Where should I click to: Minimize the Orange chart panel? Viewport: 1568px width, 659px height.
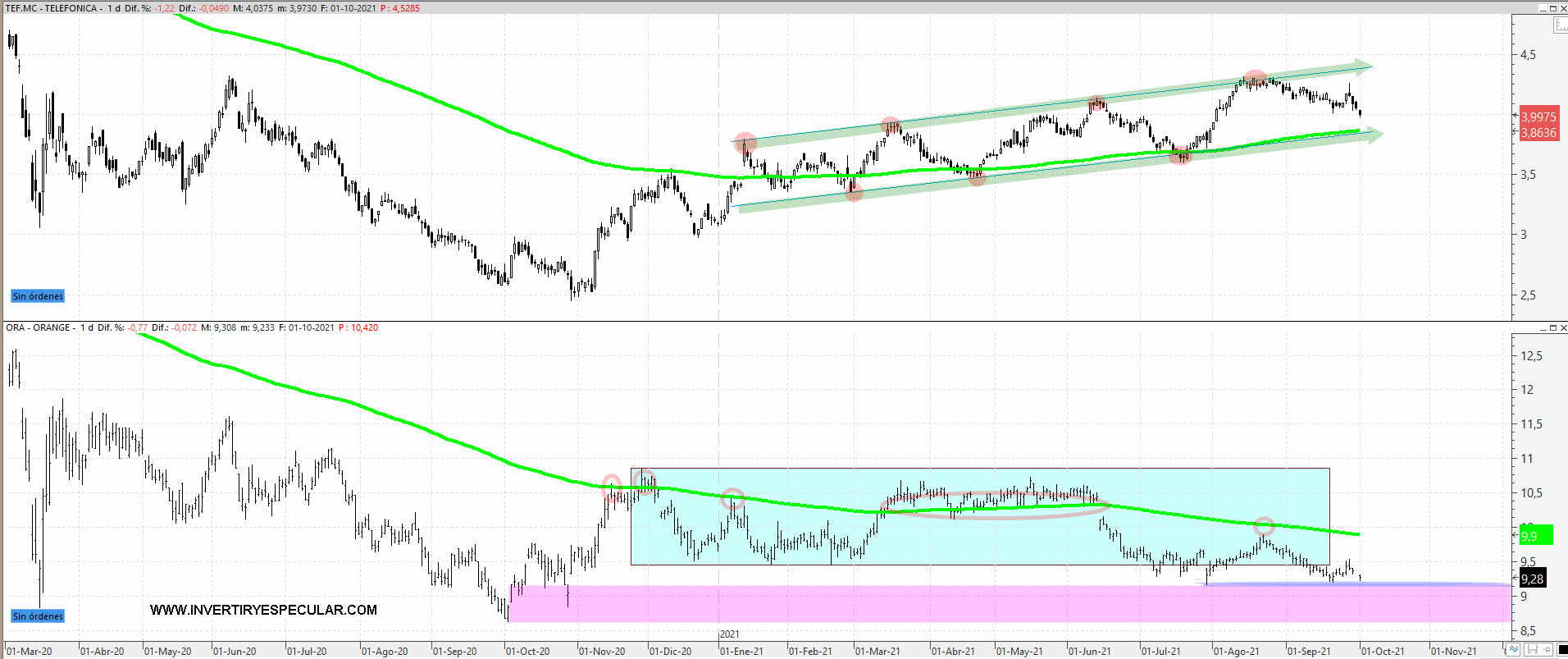[x=1543, y=327]
